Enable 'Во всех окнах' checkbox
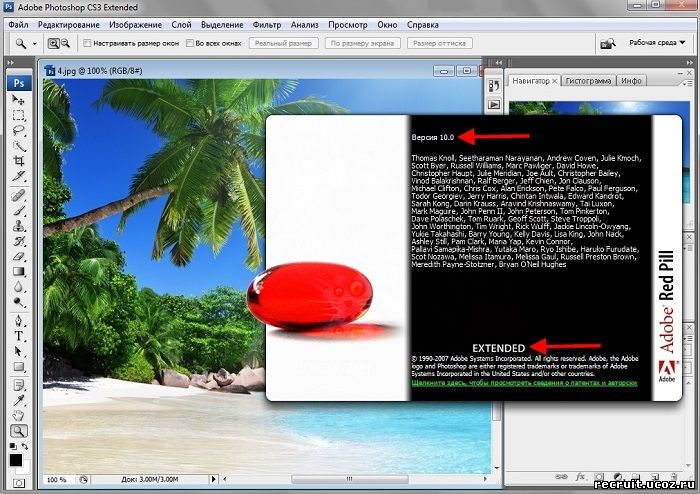Image resolution: width=700 pixels, height=494 pixels. pyautogui.click(x=190, y=43)
